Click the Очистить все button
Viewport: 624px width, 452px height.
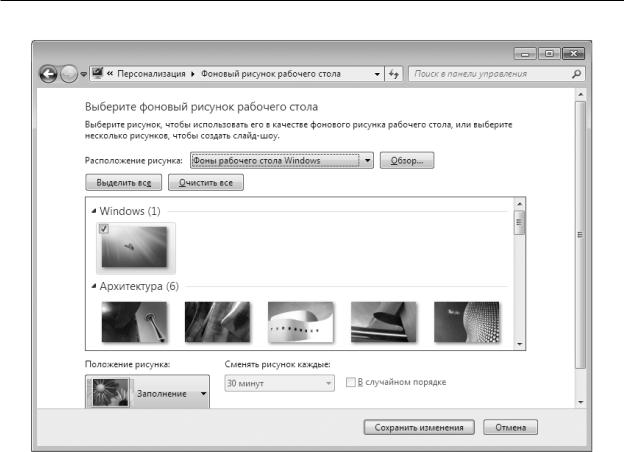pyautogui.click(x=206, y=183)
